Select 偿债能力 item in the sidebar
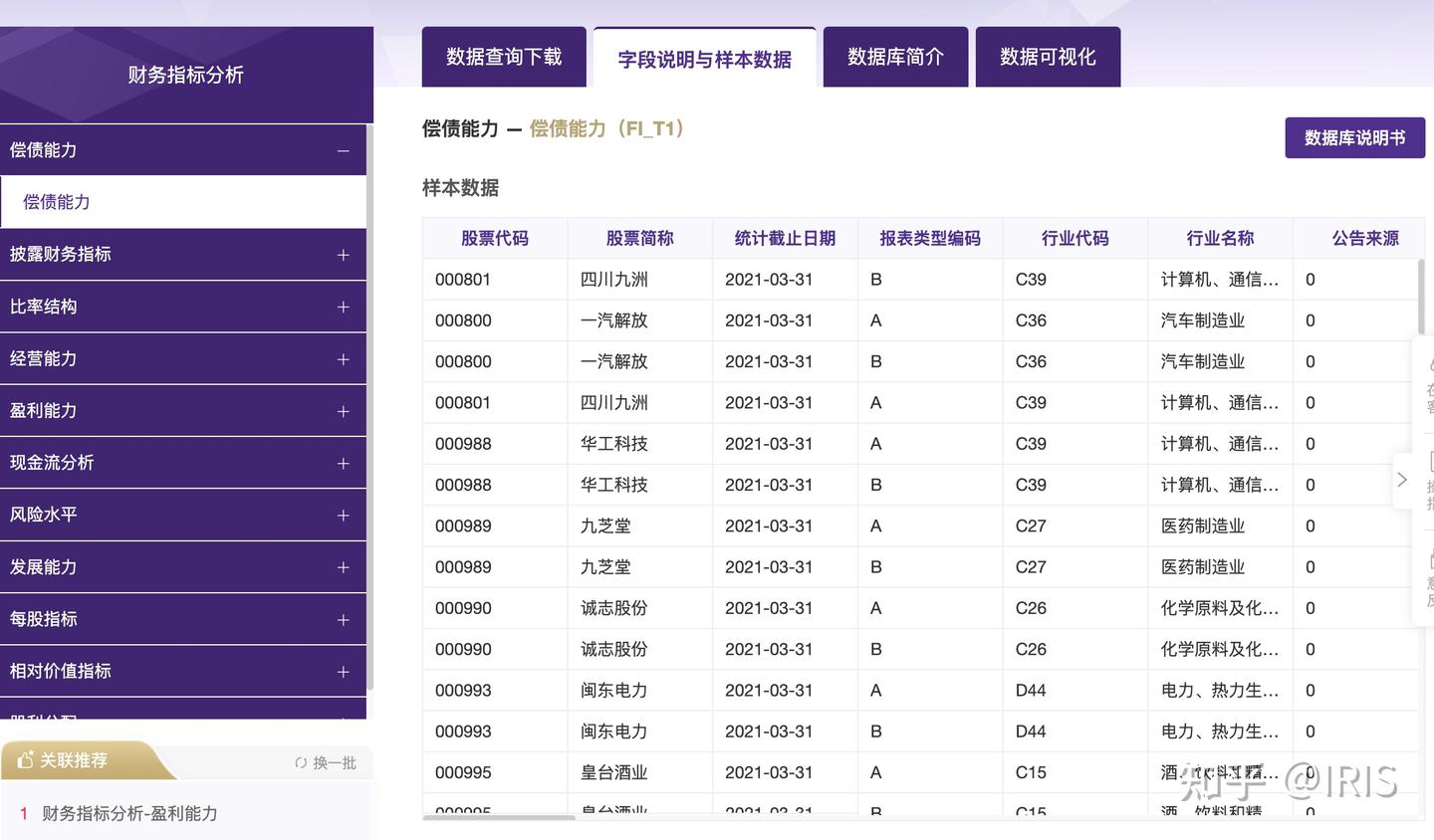Screen dimensions: 1434x840 (x=57, y=201)
